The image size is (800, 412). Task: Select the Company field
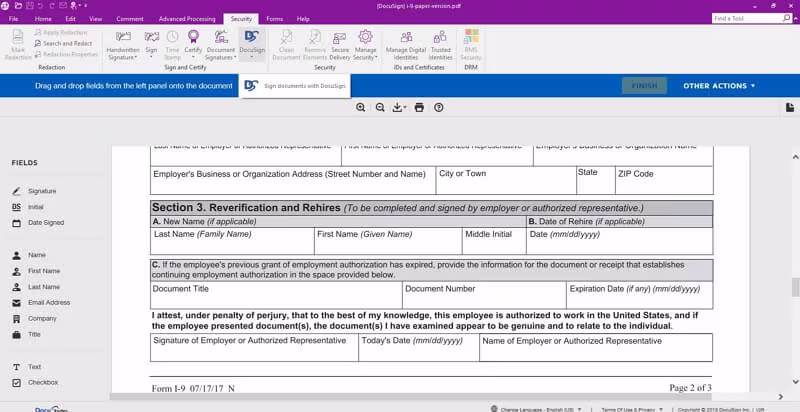click(35, 319)
